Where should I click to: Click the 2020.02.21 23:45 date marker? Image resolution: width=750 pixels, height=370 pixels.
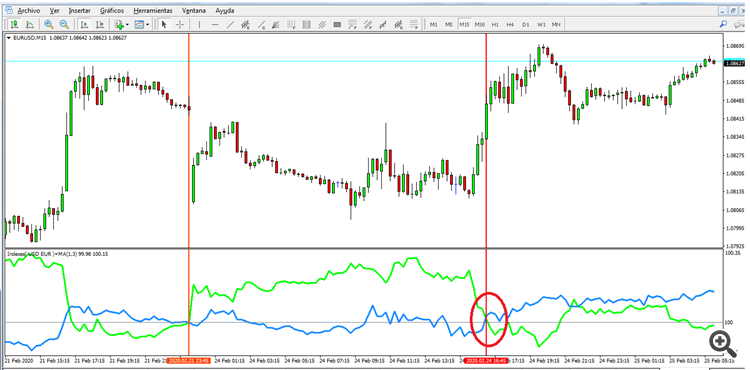pyautogui.click(x=188, y=360)
